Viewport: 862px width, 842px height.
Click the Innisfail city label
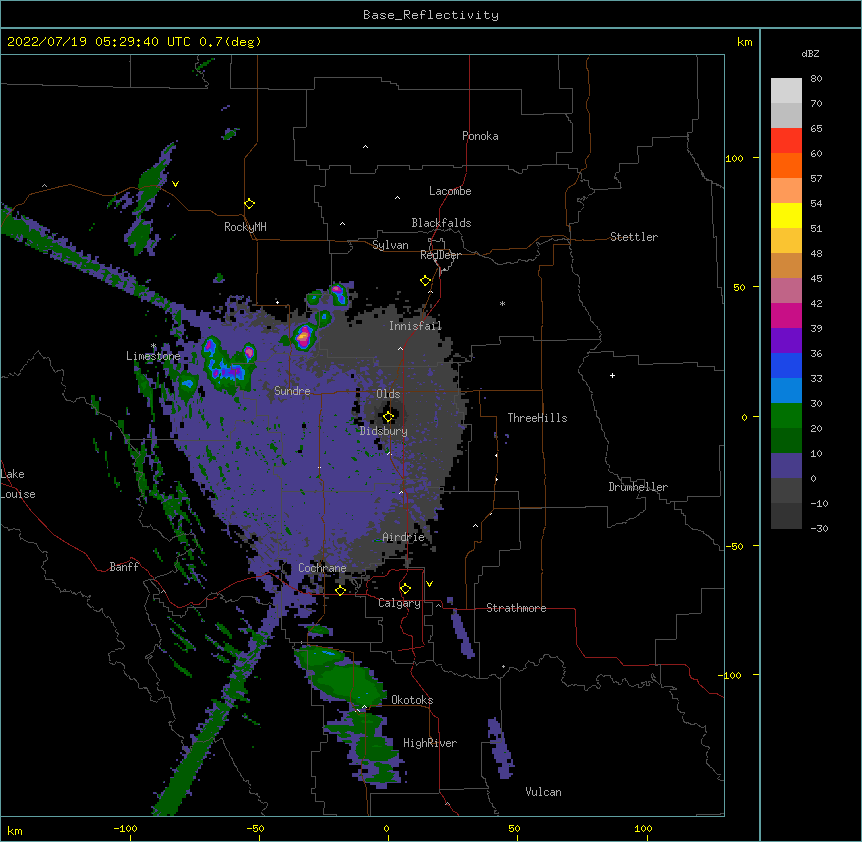tap(415, 326)
